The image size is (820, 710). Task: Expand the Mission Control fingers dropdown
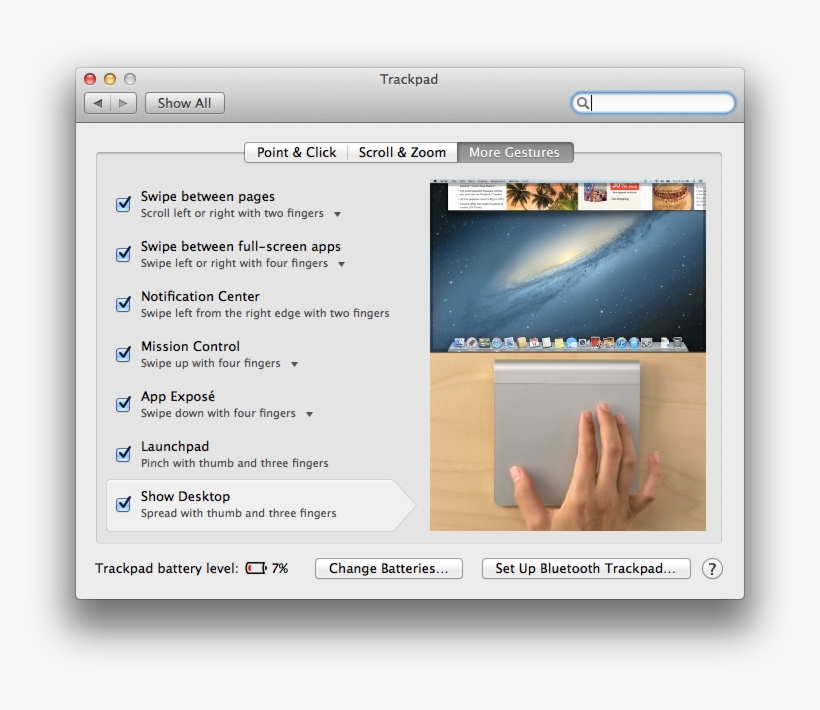click(x=294, y=364)
